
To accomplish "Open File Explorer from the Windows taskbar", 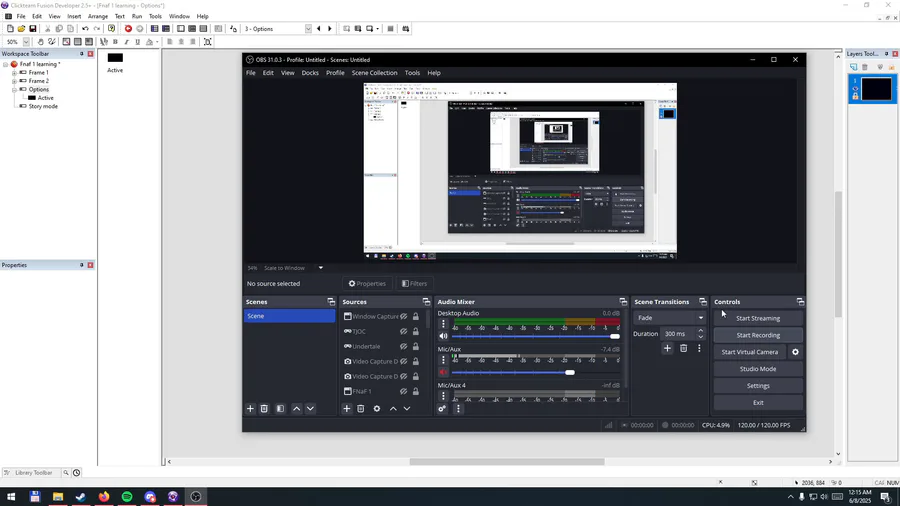I will click(58, 497).
